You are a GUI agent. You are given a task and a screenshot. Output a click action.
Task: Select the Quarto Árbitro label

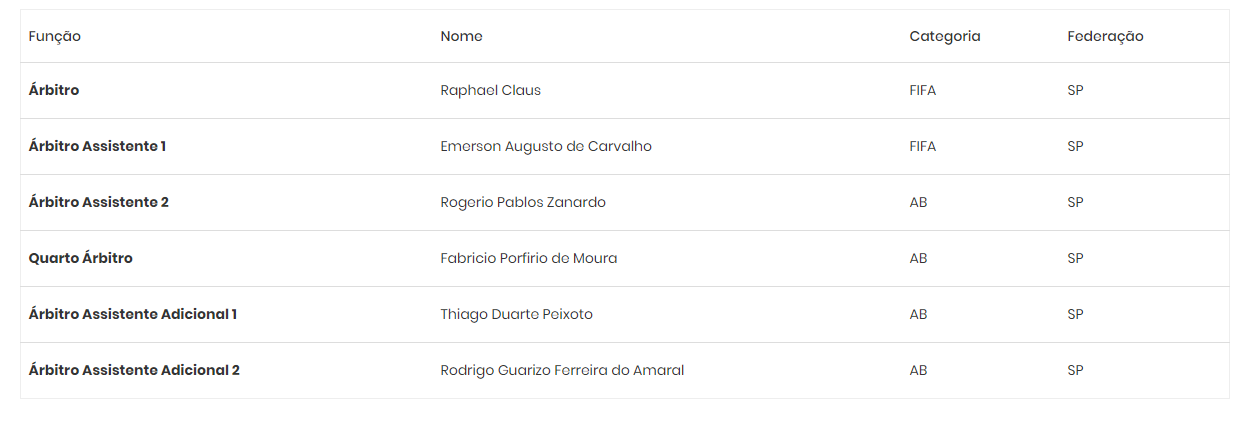point(80,258)
